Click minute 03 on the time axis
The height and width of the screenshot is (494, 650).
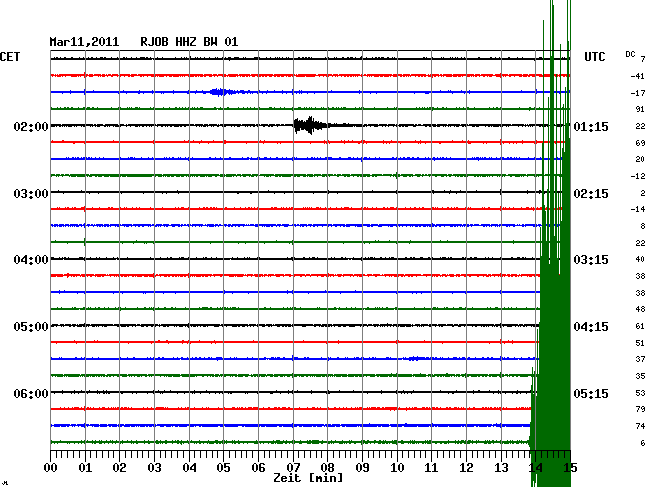click(154, 468)
